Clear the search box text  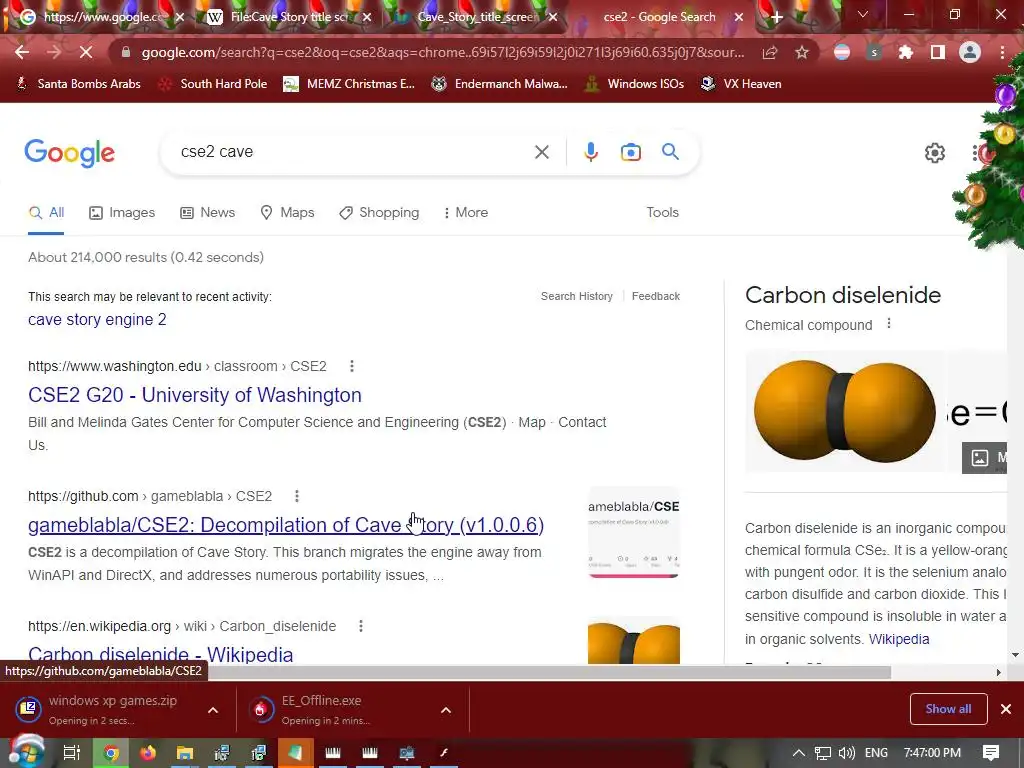pos(541,152)
